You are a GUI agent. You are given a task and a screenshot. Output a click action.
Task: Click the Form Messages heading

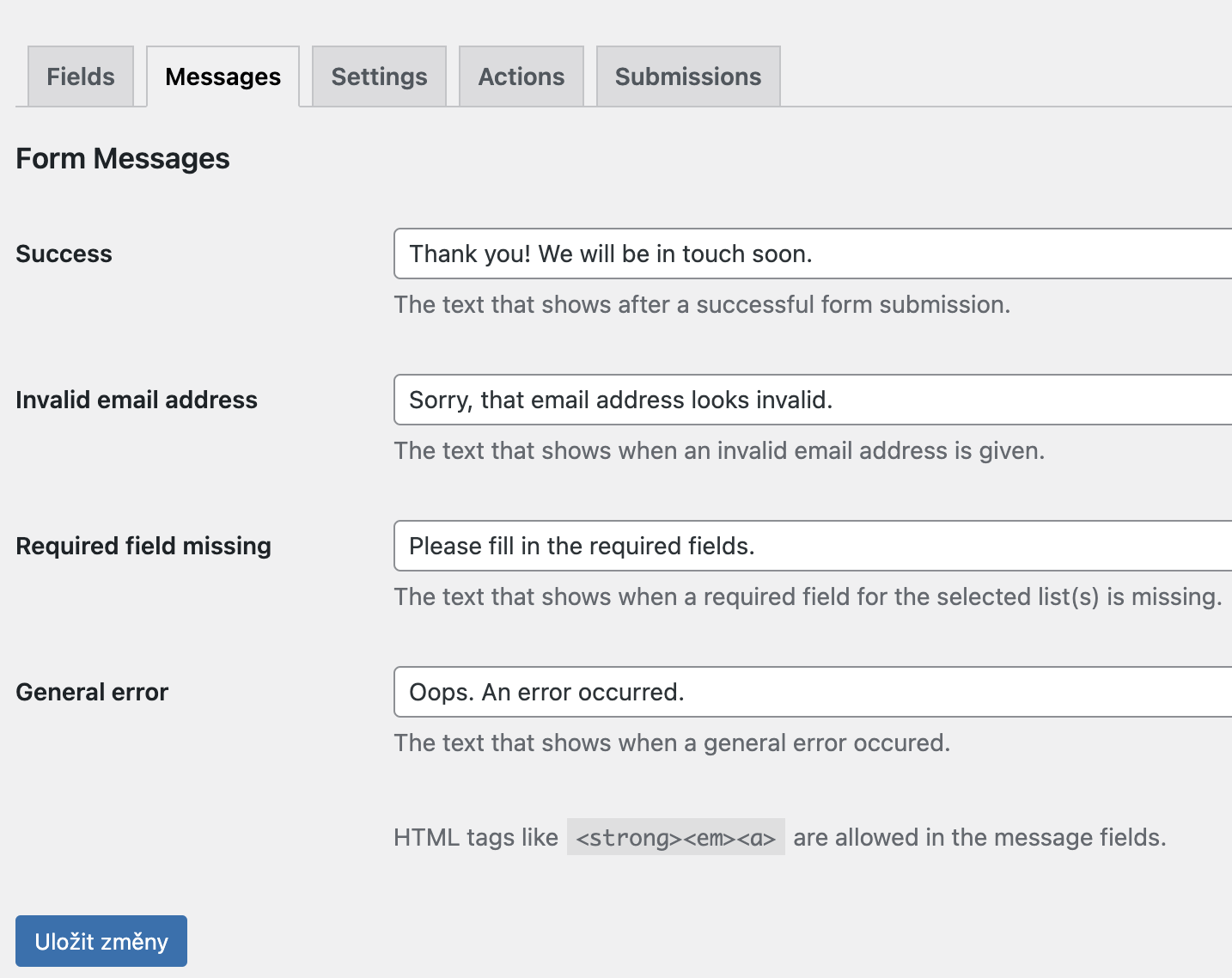point(123,159)
